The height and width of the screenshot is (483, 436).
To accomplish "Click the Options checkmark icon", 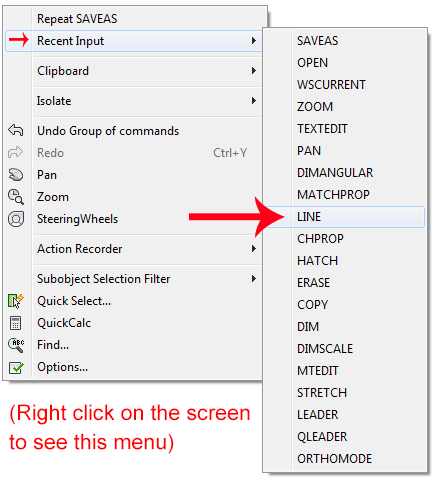I will click(x=16, y=367).
